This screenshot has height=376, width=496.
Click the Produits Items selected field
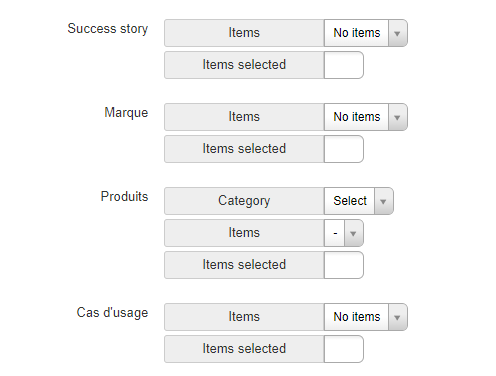[x=344, y=265]
